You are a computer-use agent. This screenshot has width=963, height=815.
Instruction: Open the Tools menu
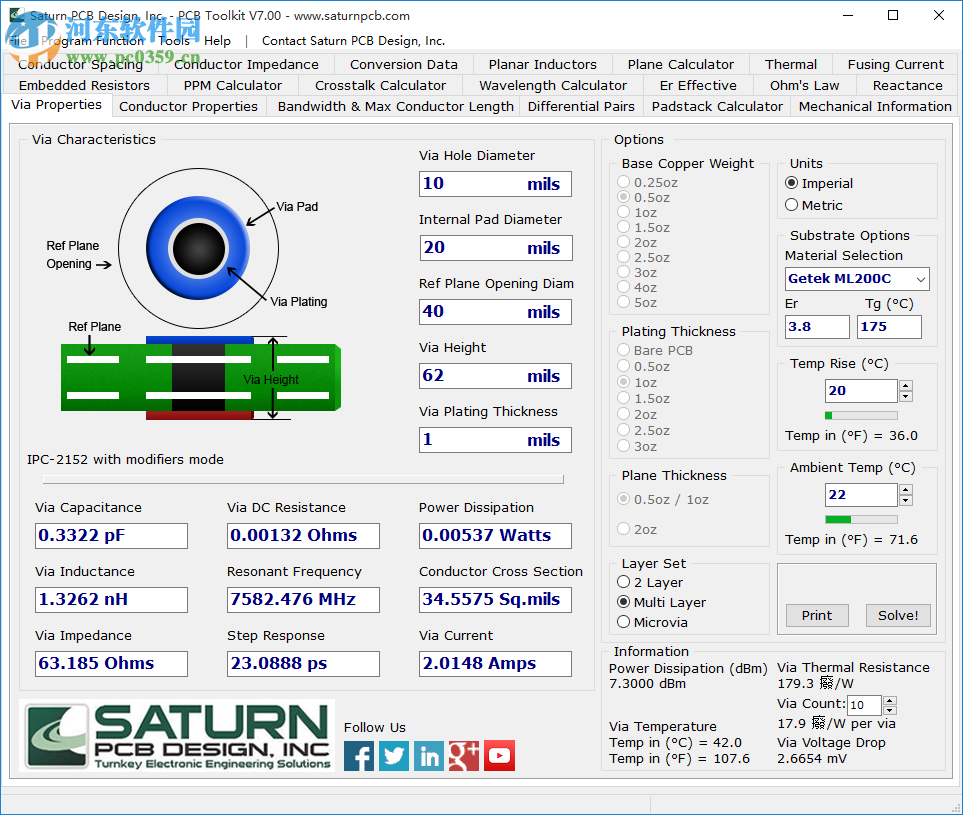point(174,41)
